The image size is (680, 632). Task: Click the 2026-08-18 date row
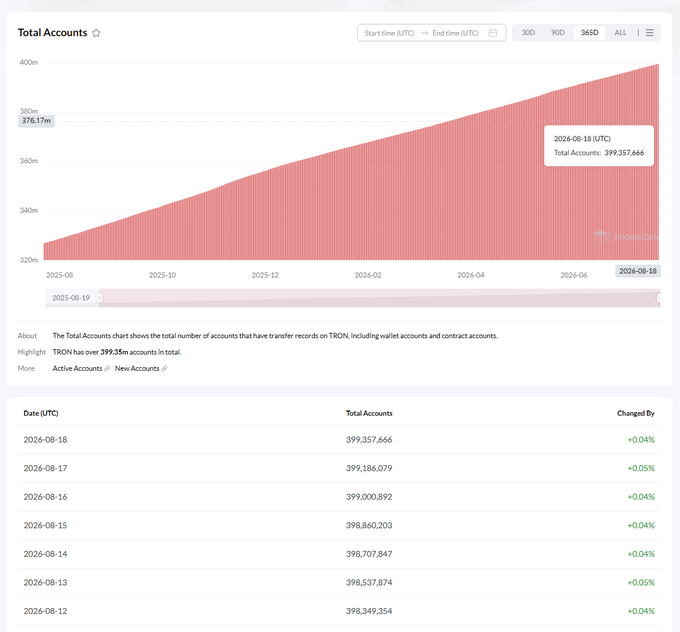point(339,439)
